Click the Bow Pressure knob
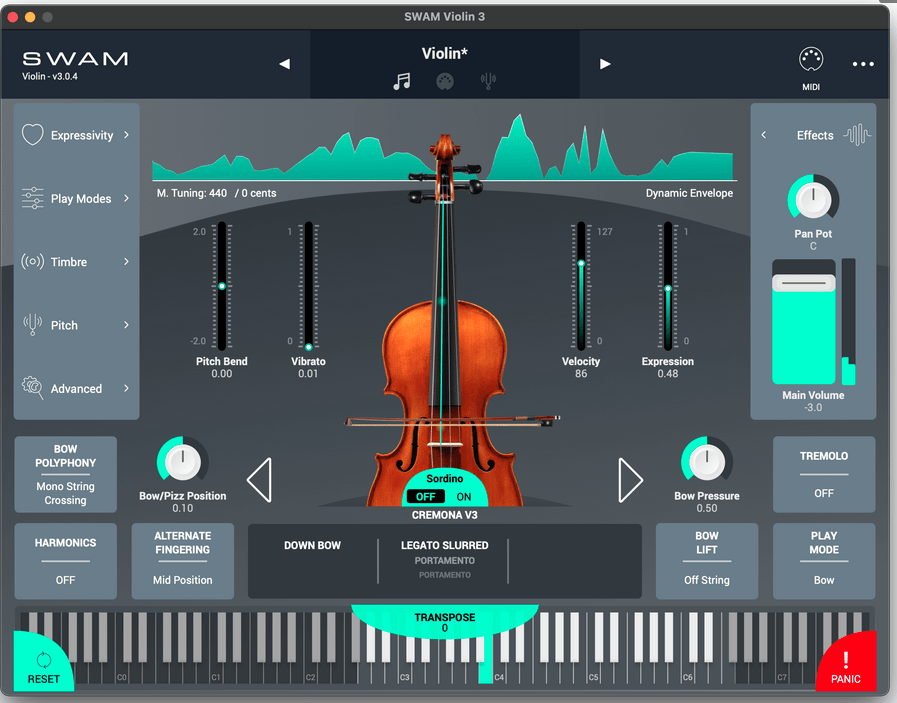This screenshot has width=897, height=703. [706, 461]
